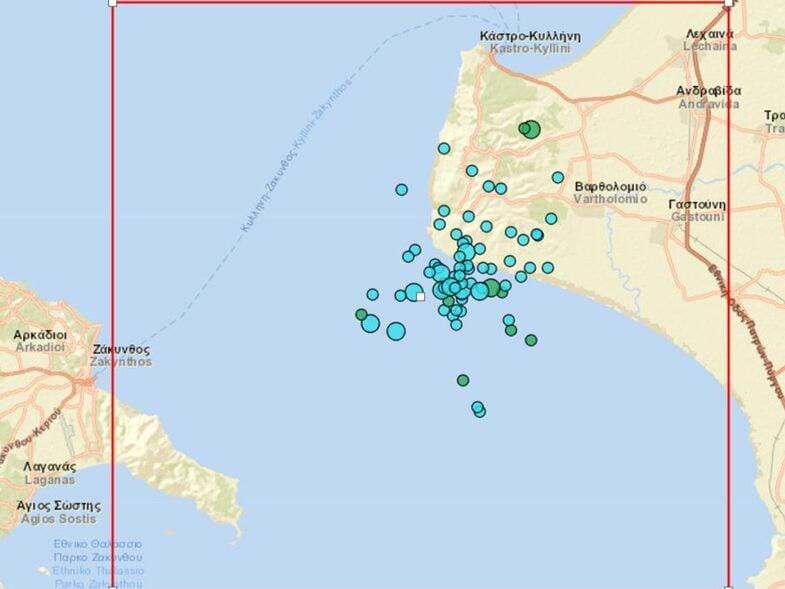This screenshot has width=785, height=589.
Task: Click the large green earthquake marker near Kastro-Kyllini
Action: (x=531, y=129)
